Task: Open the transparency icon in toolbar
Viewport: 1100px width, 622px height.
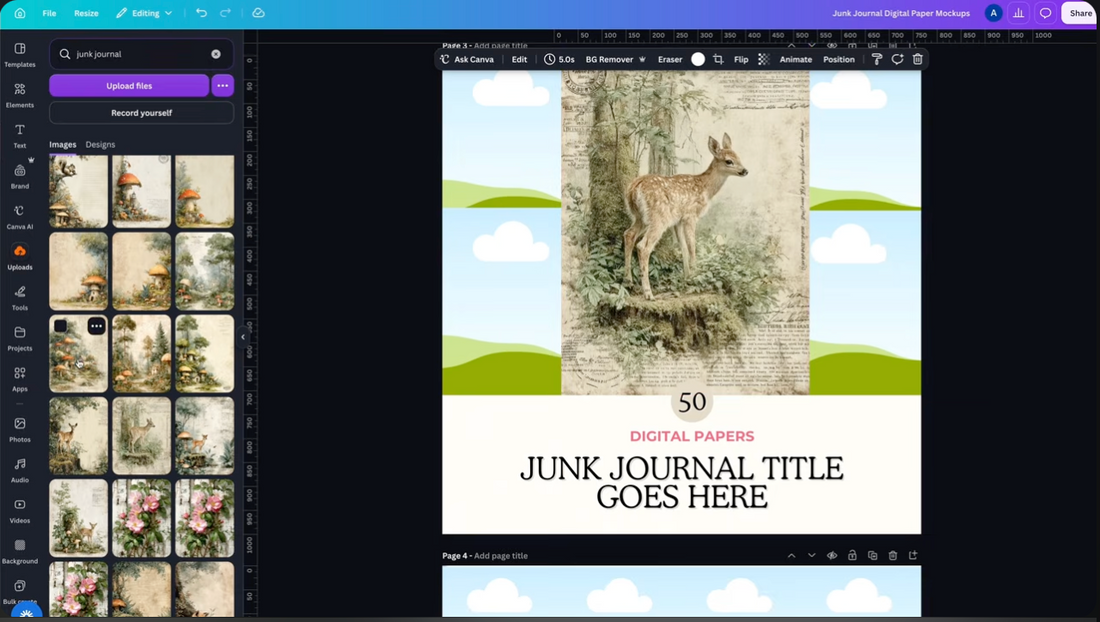Action: point(764,60)
